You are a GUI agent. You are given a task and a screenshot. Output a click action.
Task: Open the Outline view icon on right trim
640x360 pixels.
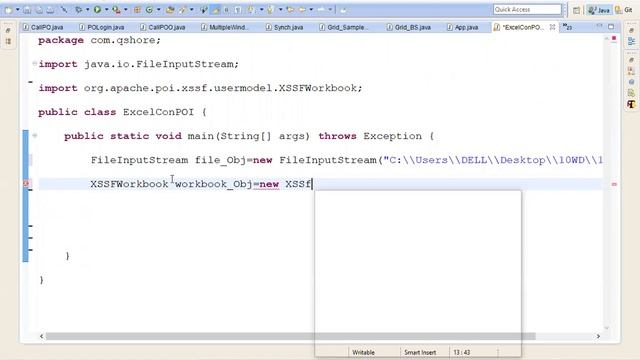[631, 41]
